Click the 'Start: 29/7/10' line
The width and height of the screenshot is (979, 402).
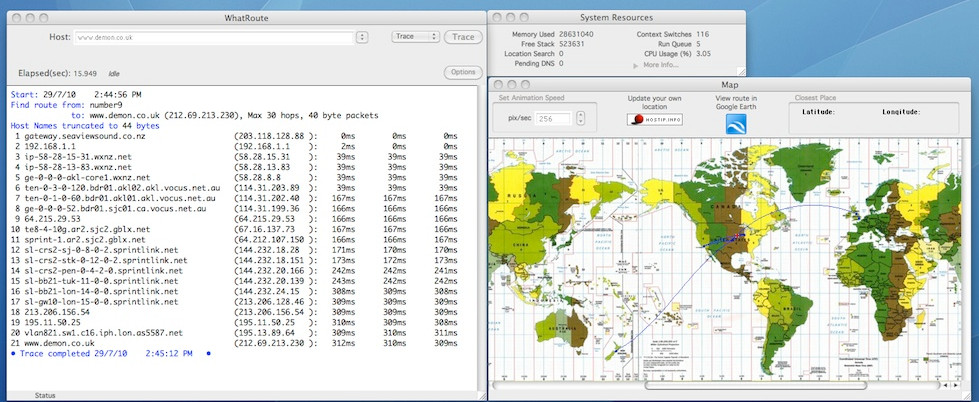point(76,94)
